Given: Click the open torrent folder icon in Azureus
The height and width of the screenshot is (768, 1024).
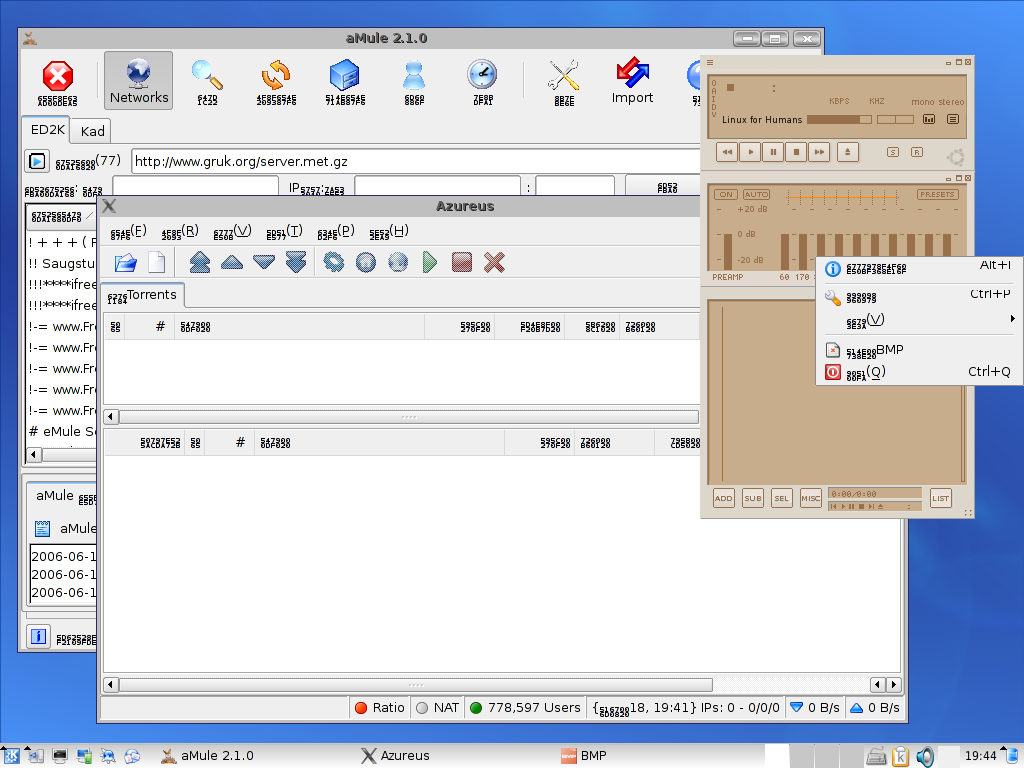Looking at the screenshot, I should coord(125,263).
